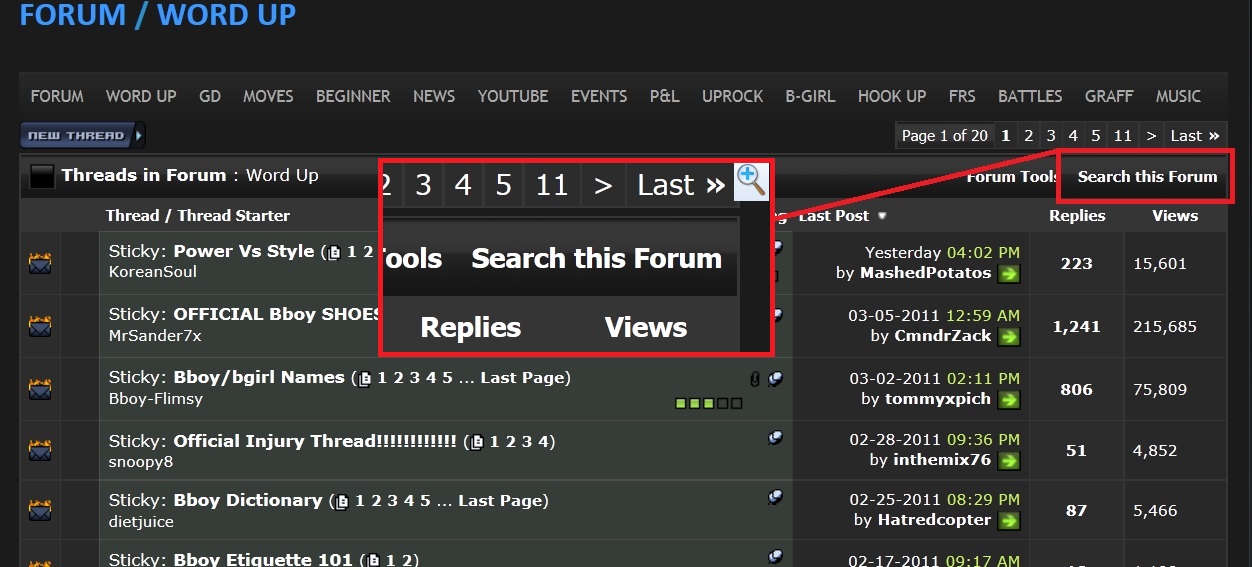This screenshot has height=567, width=1252.
Task: Click the 215,685 views value
Action: pyautogui.click(x=1165, y=327)
